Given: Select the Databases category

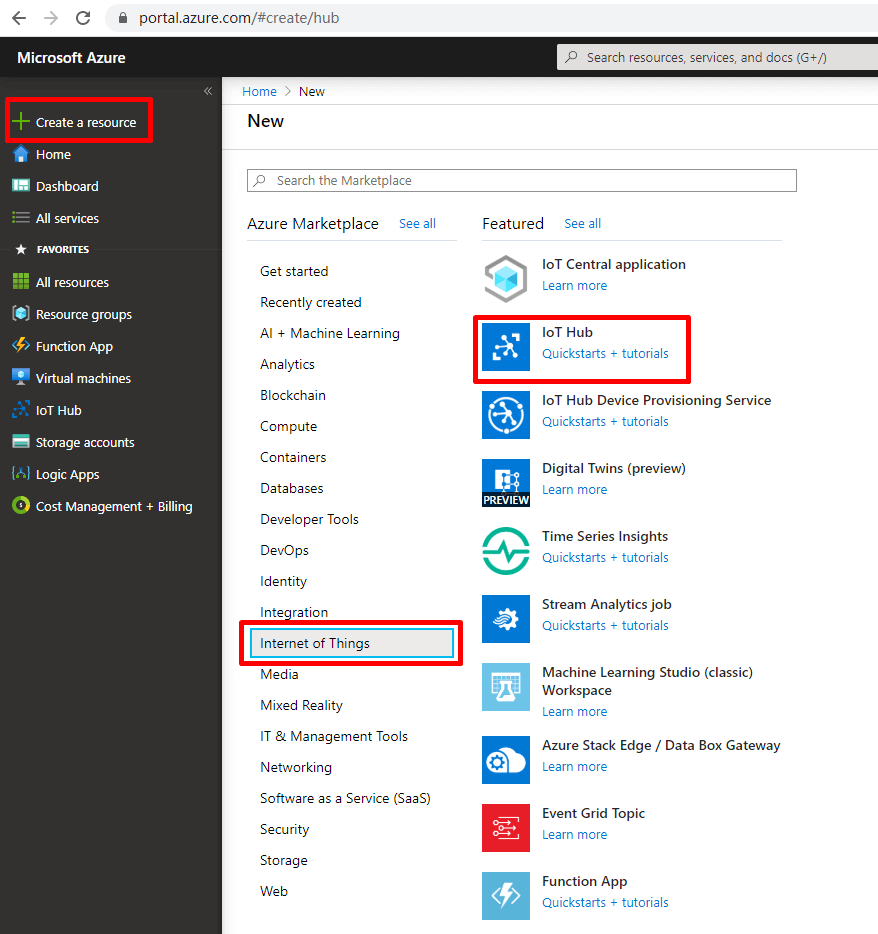Looking at the screenshot, I should tap(292, 488).
